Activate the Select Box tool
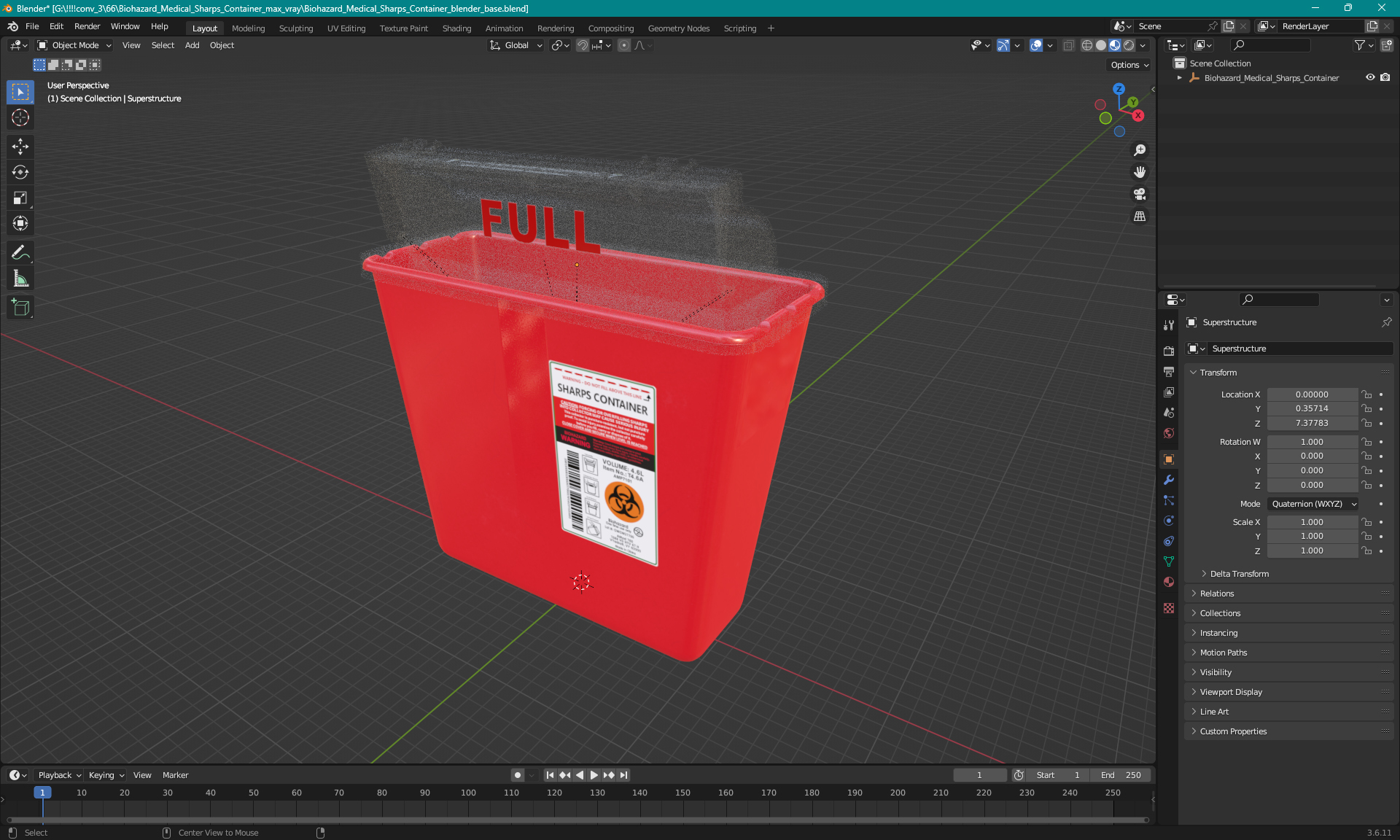1400x840 pixels. point(20,92)
